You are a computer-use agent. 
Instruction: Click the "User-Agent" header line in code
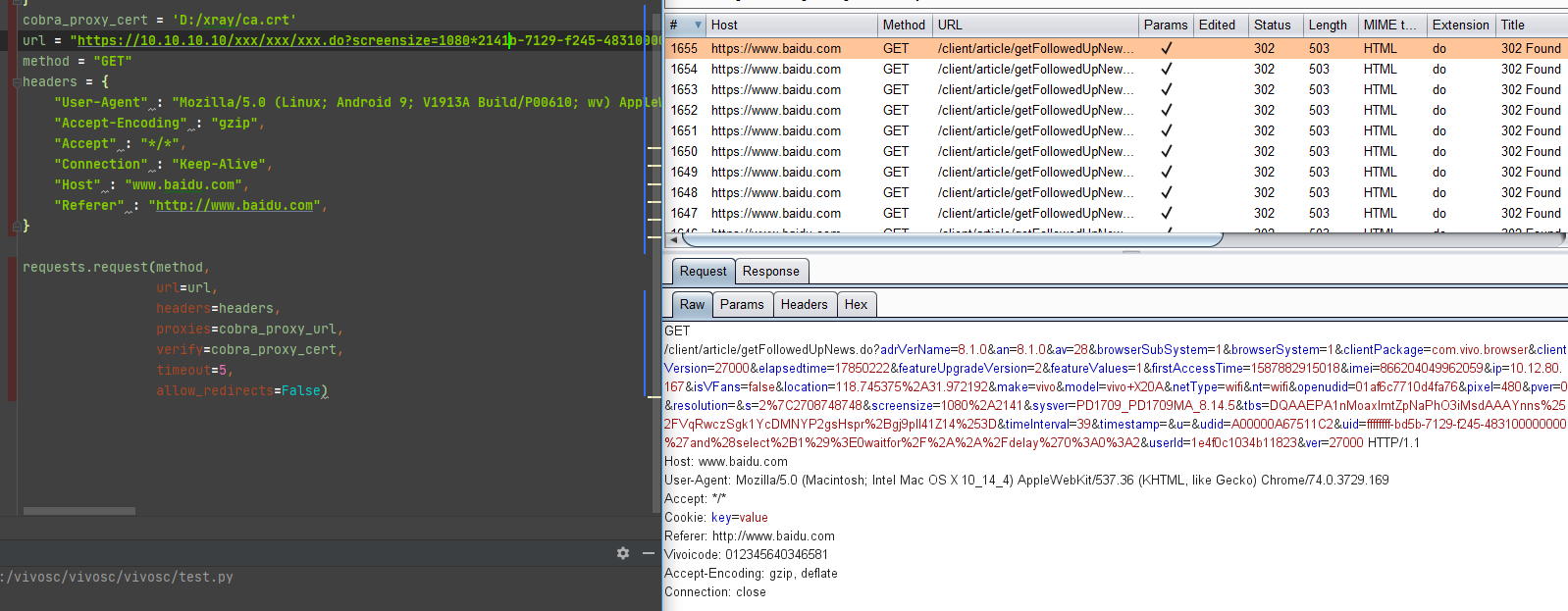[356, 102]
